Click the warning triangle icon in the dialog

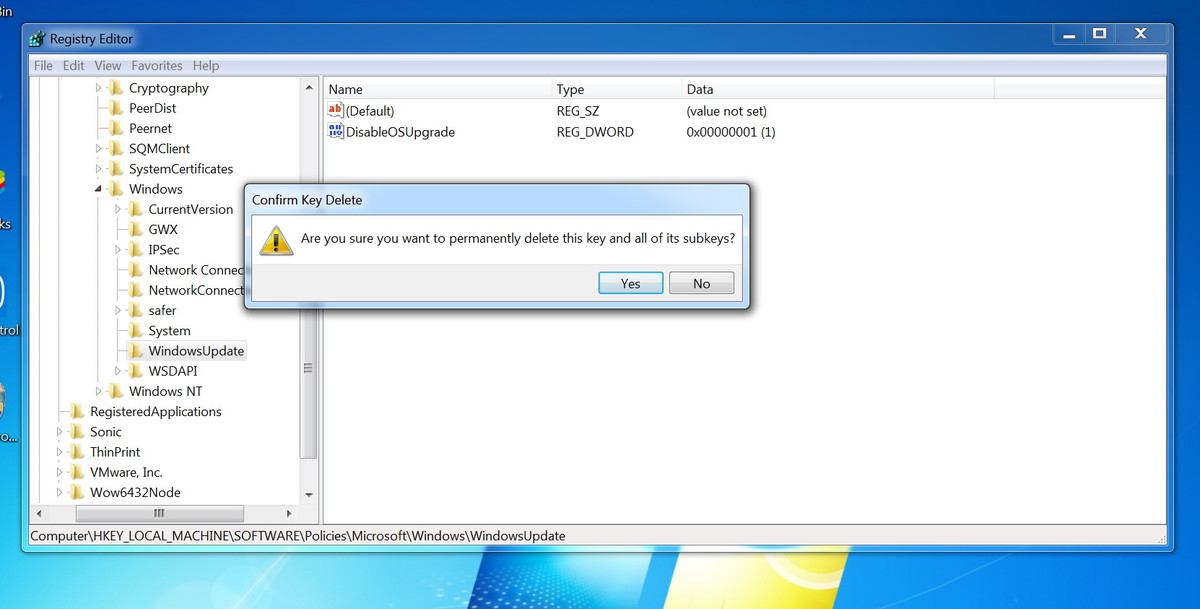[275, 240]
